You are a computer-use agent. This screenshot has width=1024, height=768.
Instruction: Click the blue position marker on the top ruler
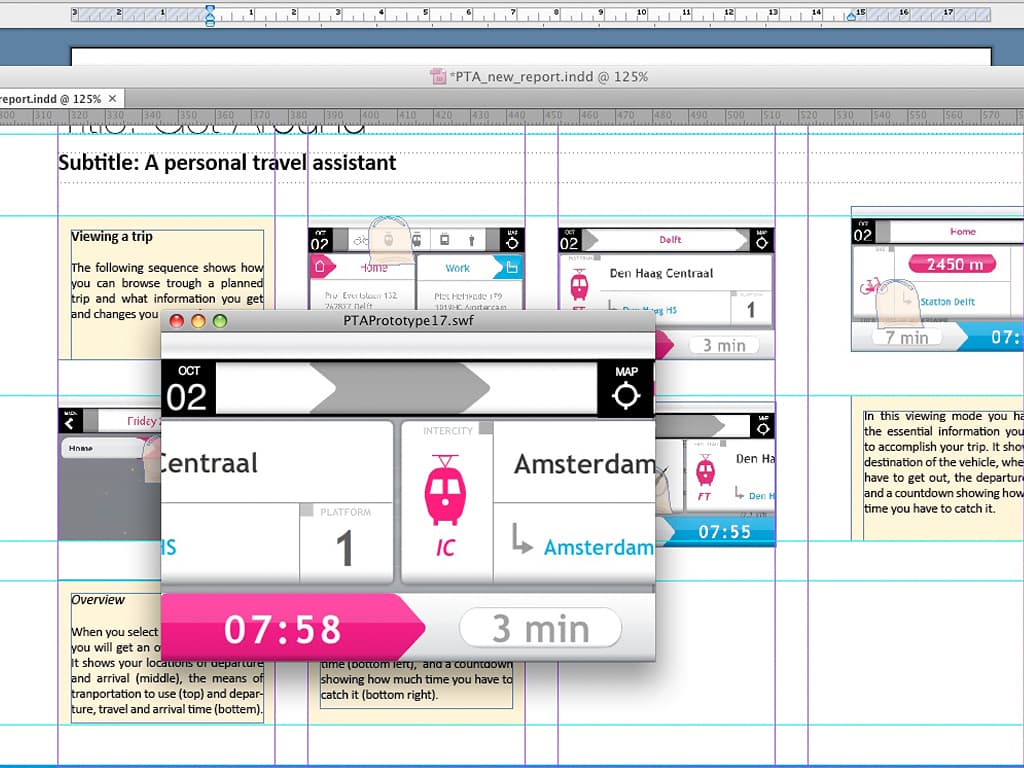pyautogui.click(x=209, y=14)
